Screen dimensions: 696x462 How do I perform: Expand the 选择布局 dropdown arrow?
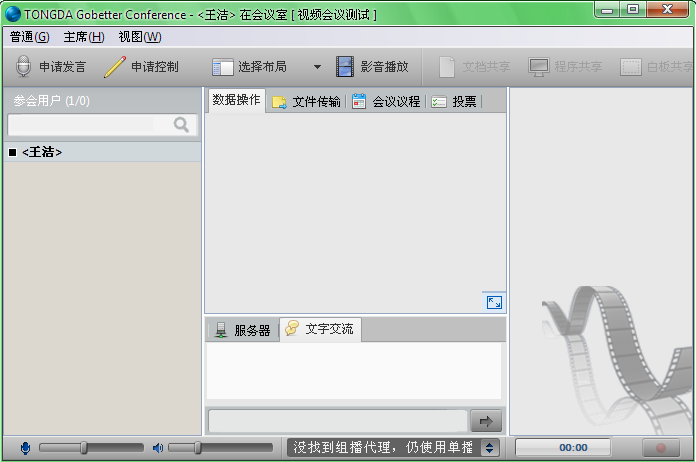pyautogui.click(x=317, y=67)
